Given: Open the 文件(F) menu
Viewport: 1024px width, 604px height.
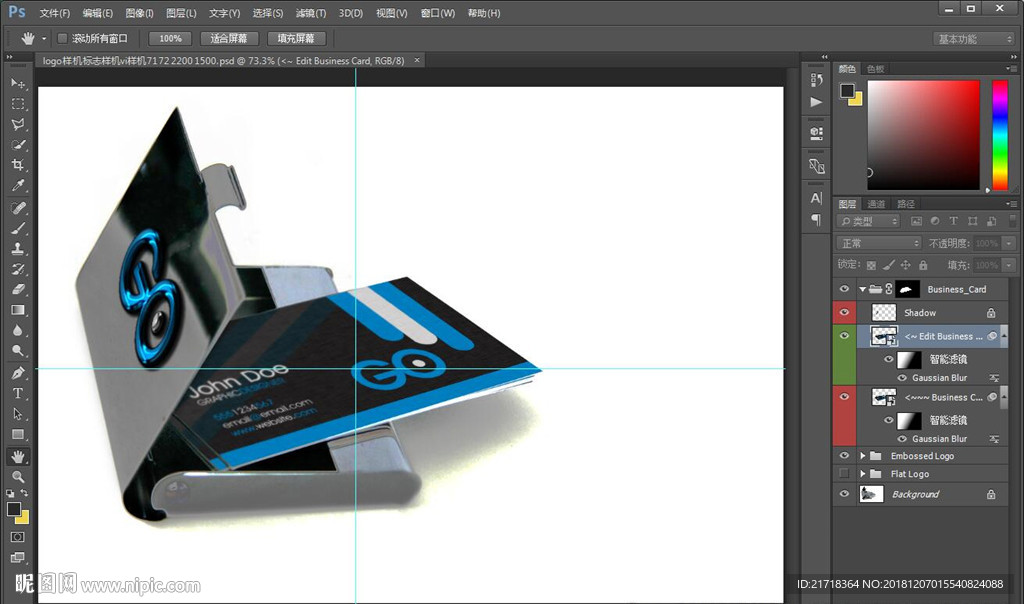Looking at the screenshot, I should pos(55,13).
